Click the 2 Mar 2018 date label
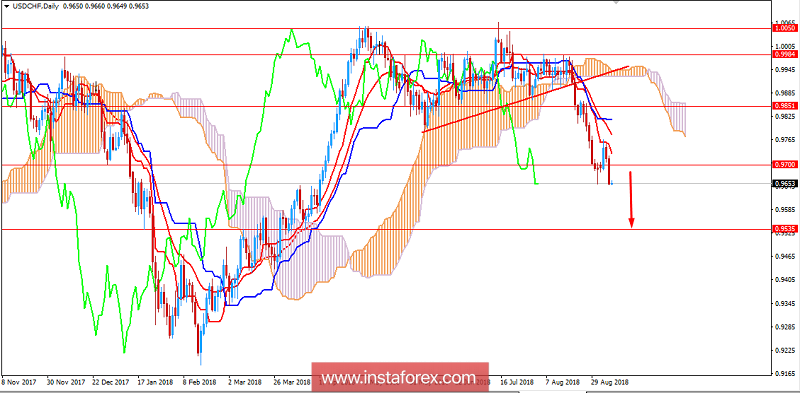Screen dimensions: 800x393 tap(245, 382)
